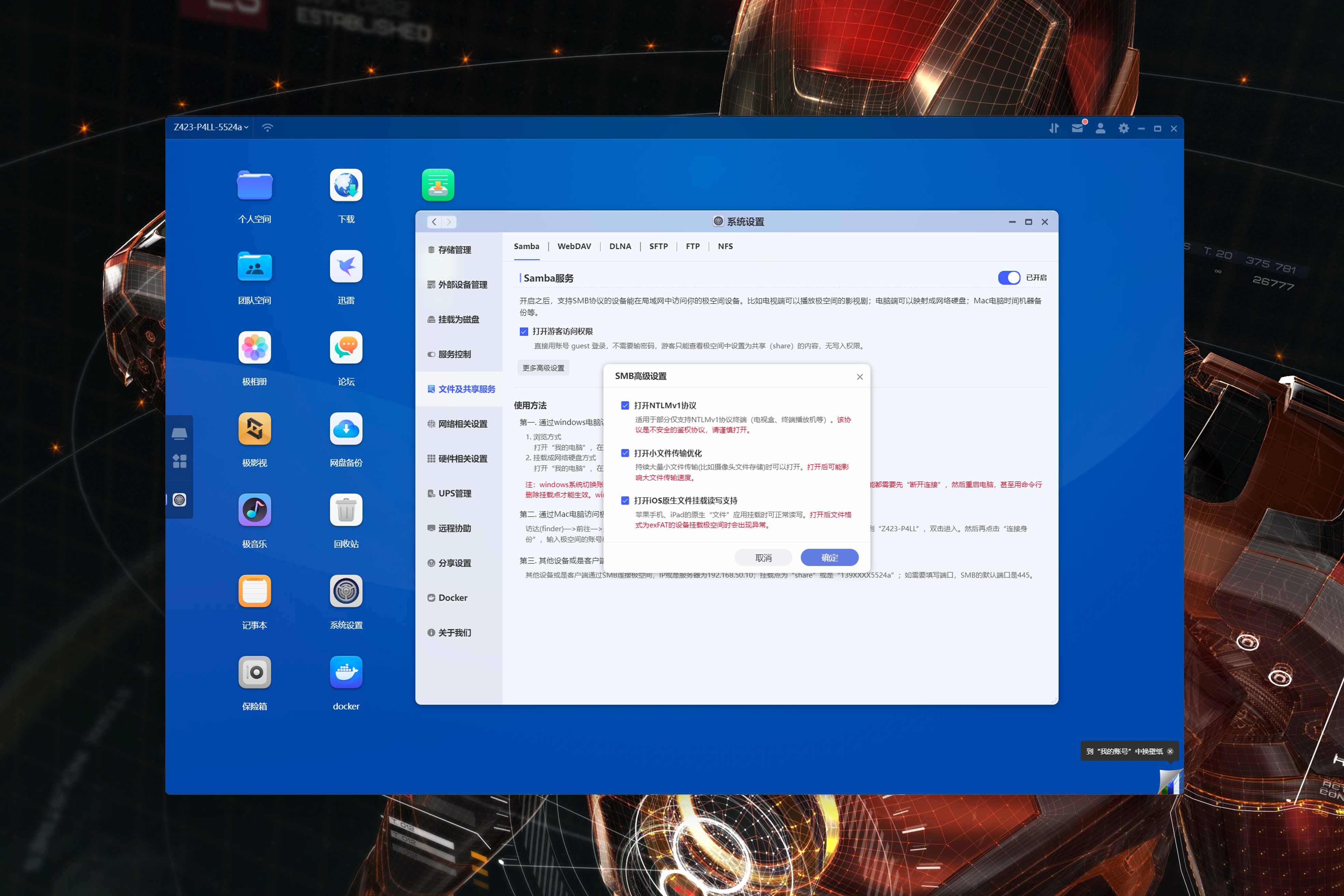Image resolution: width=1344 pixels, height=896 pixels.
Task: Open the 记事本 notepad app icon
Action: click(254, 591)
